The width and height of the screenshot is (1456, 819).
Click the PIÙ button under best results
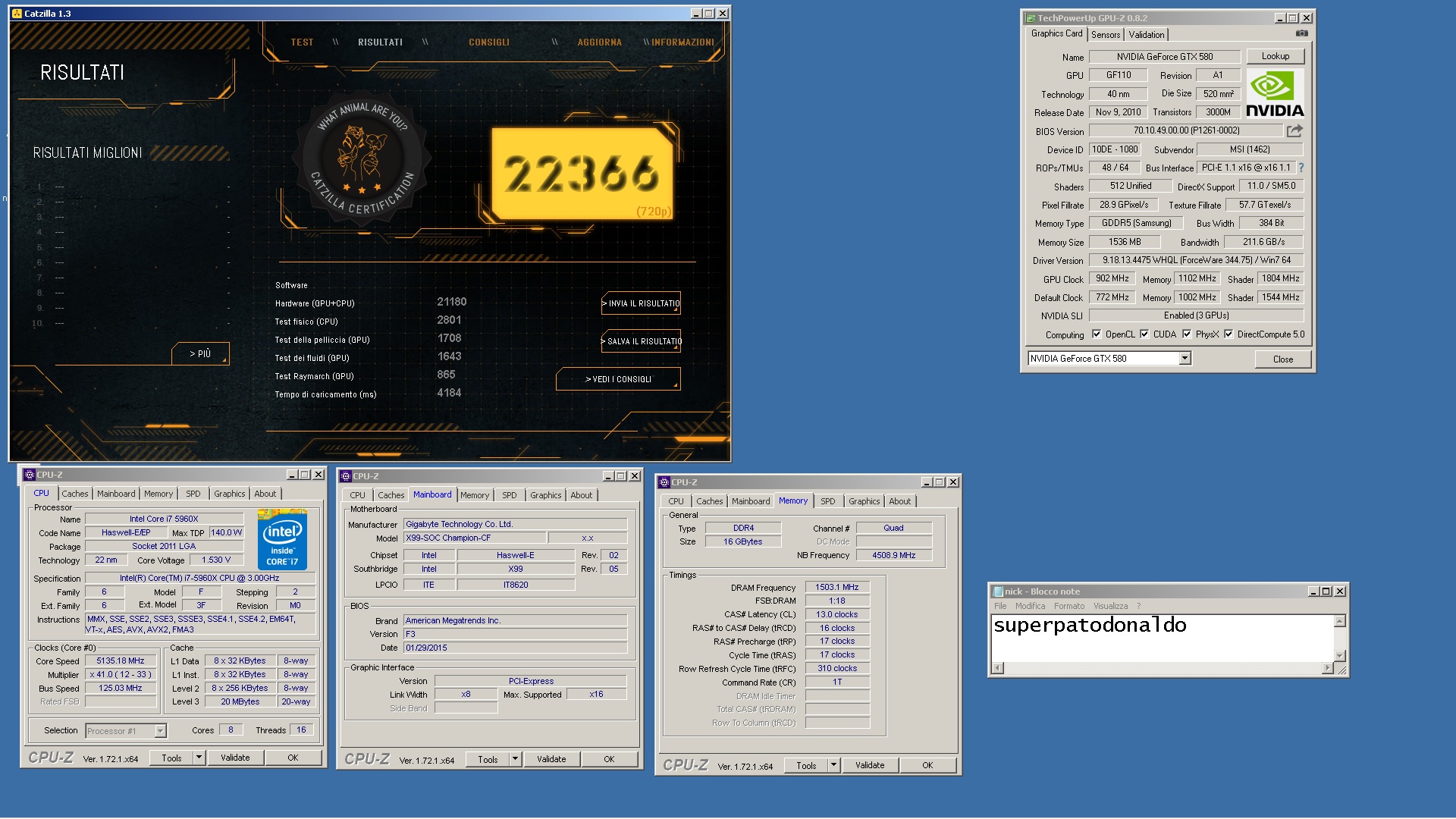(200, 354)
